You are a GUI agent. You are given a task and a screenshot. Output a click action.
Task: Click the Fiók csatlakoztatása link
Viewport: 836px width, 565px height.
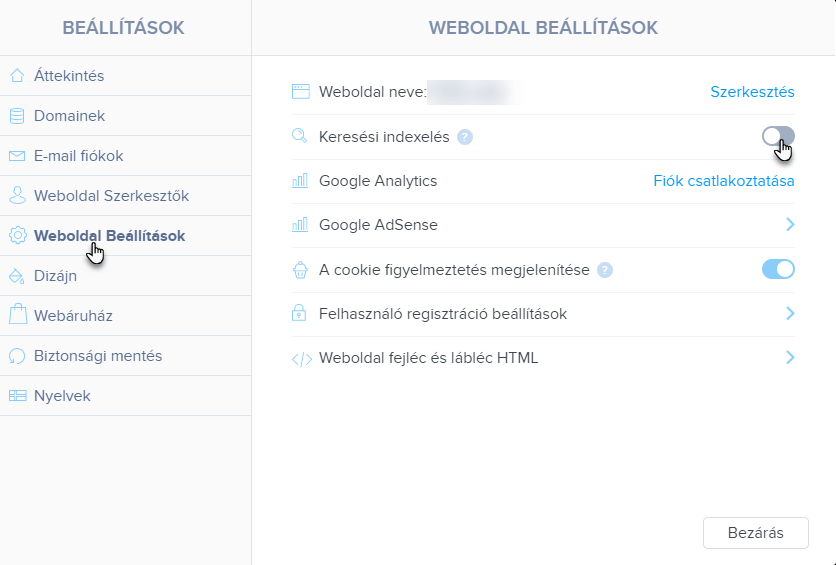[724, 181]
